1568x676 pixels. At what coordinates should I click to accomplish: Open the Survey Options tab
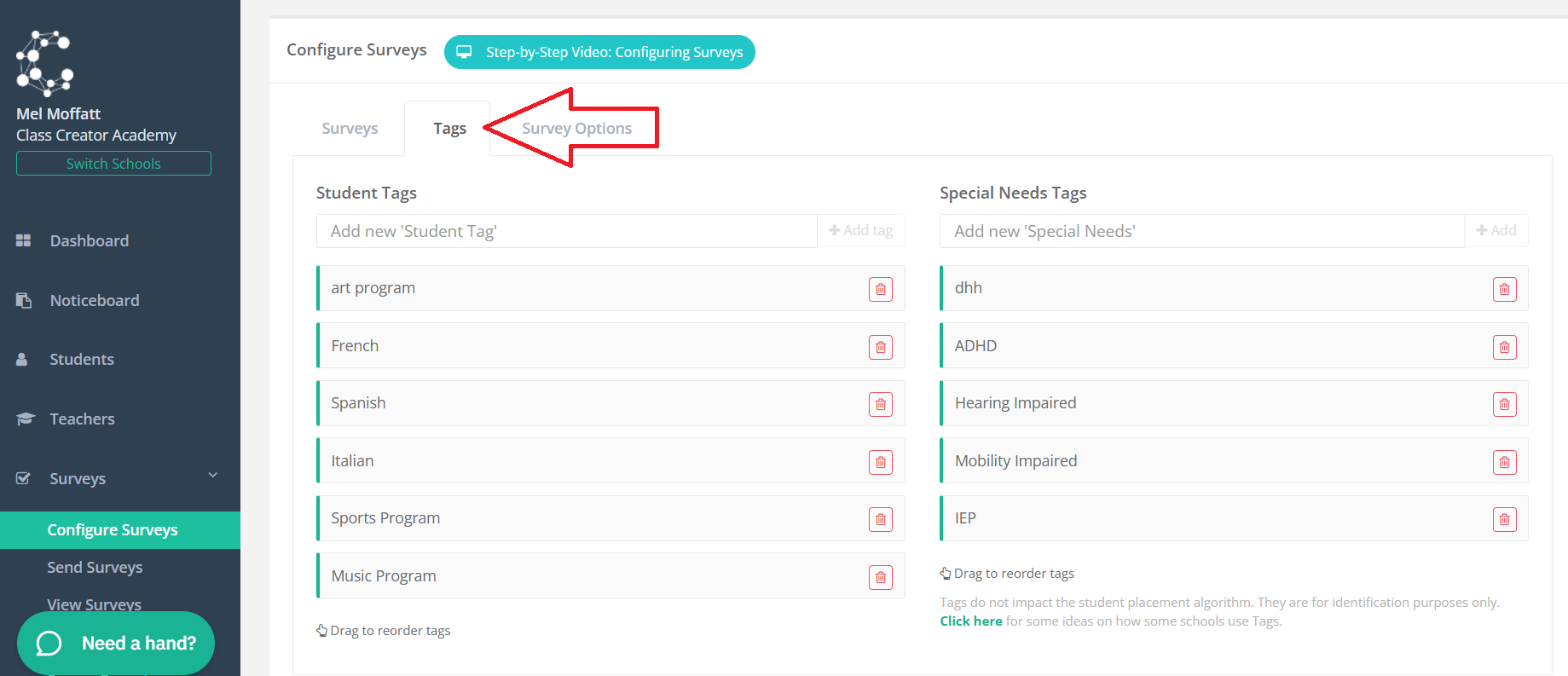click(x=576, y=128)
